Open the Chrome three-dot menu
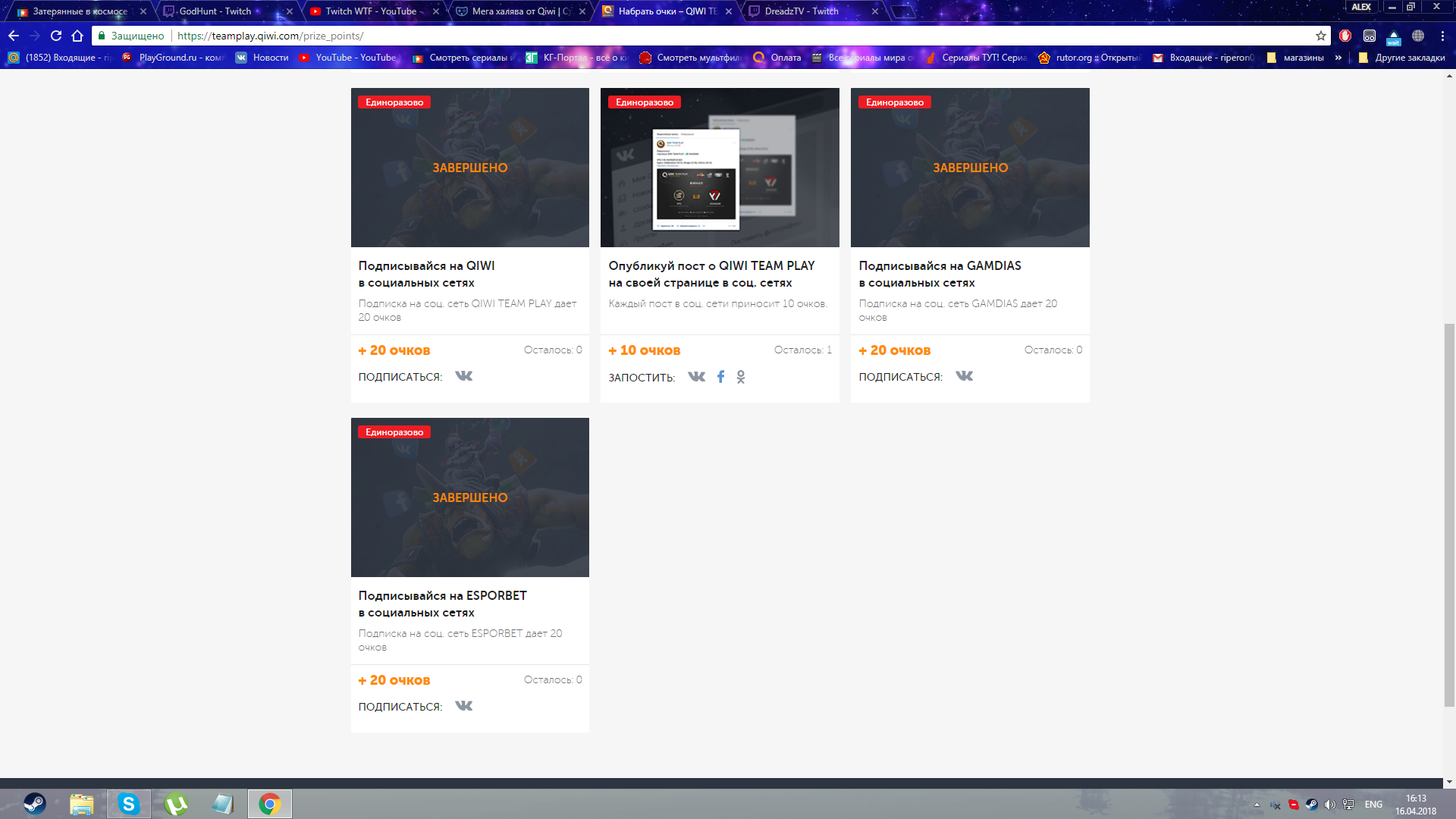Screen dimensions: 1456x819 click(x=1442, y=36)
